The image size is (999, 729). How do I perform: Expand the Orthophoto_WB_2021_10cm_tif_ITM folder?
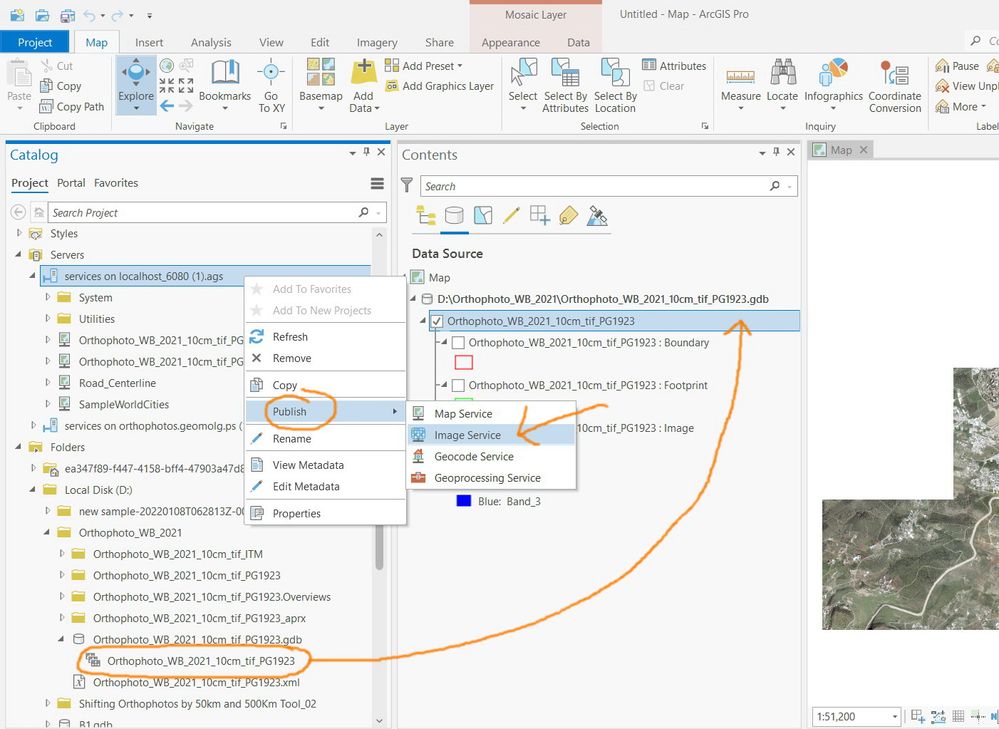point(61,554)
